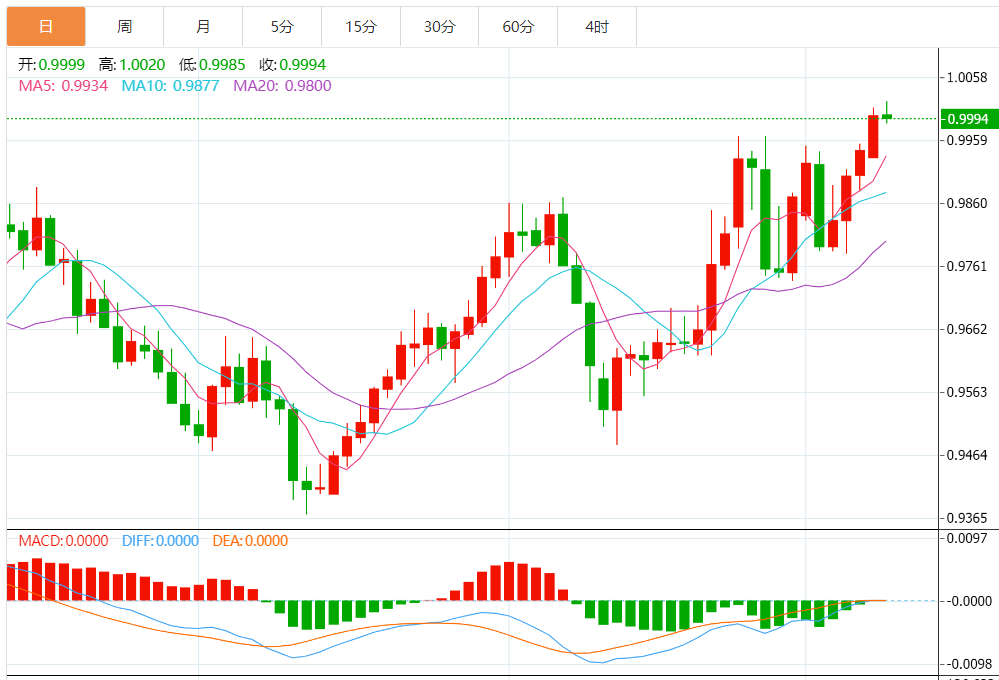The height and width of the screenshot is (680, 999).
Task: Click the 0.9464 price axis label
Action: point(967,455)
